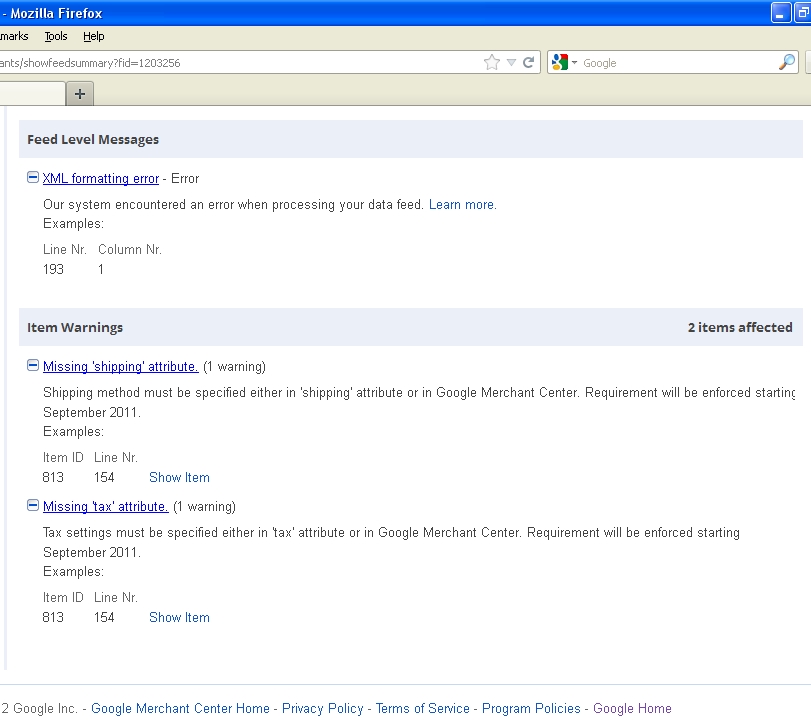
Task: Select the line number value 193
Action: (x=53, y=269)
